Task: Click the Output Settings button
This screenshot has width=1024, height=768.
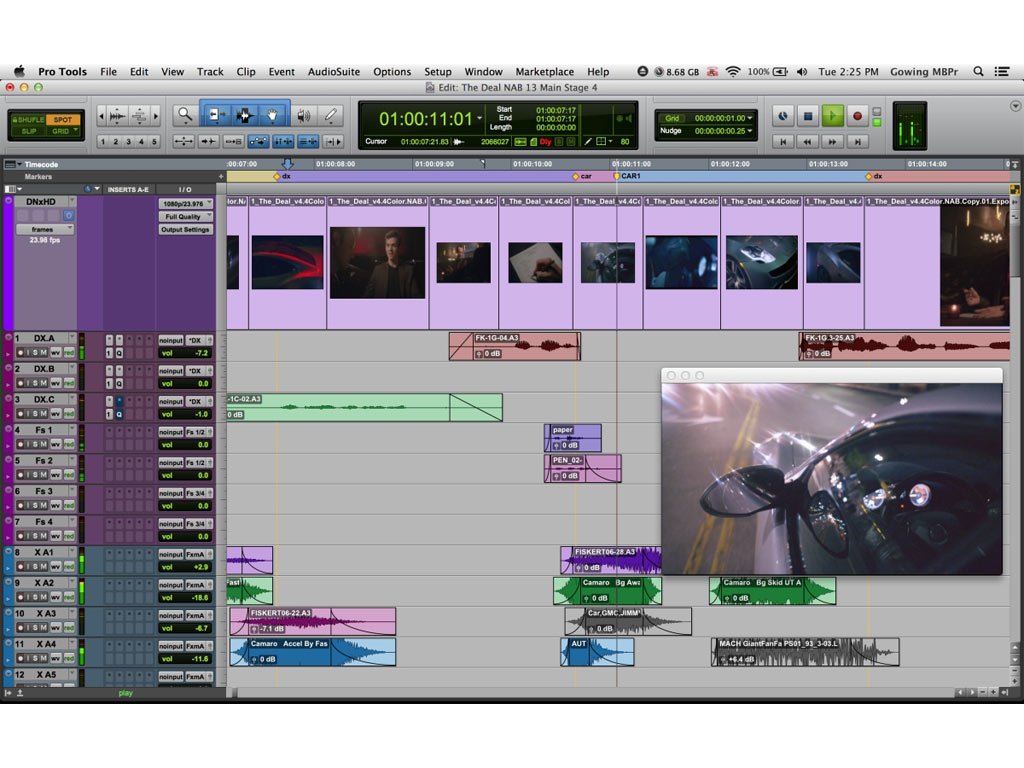Action: click(x=185, y=230)
